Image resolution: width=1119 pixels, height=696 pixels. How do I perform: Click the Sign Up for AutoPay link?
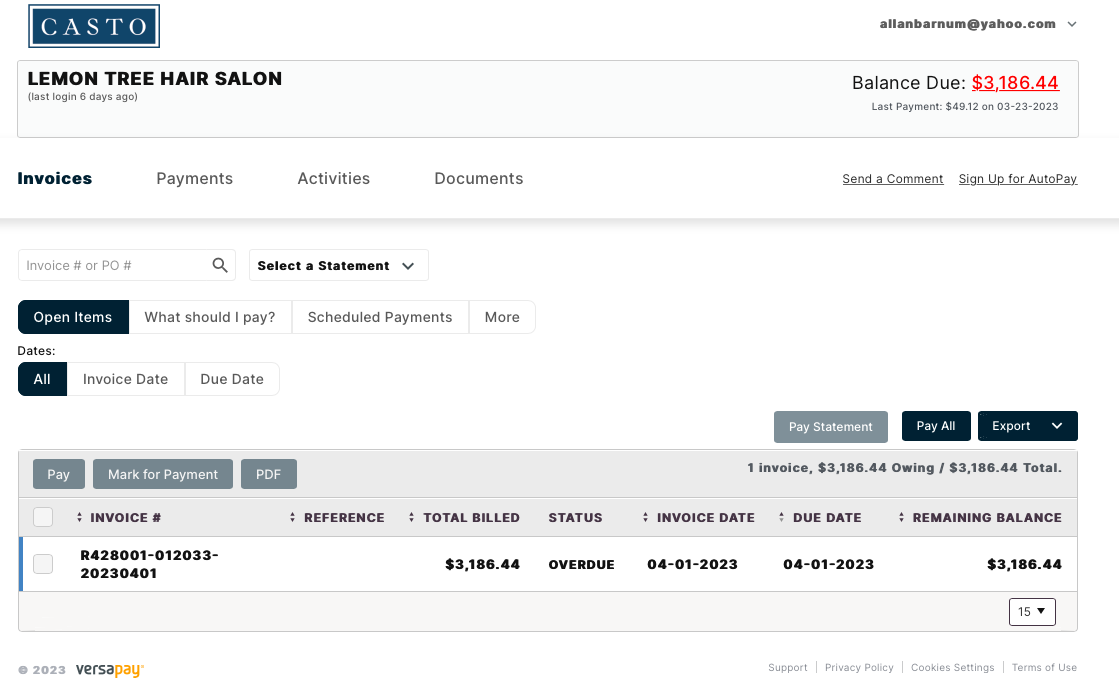click(x=1017, y=179)
